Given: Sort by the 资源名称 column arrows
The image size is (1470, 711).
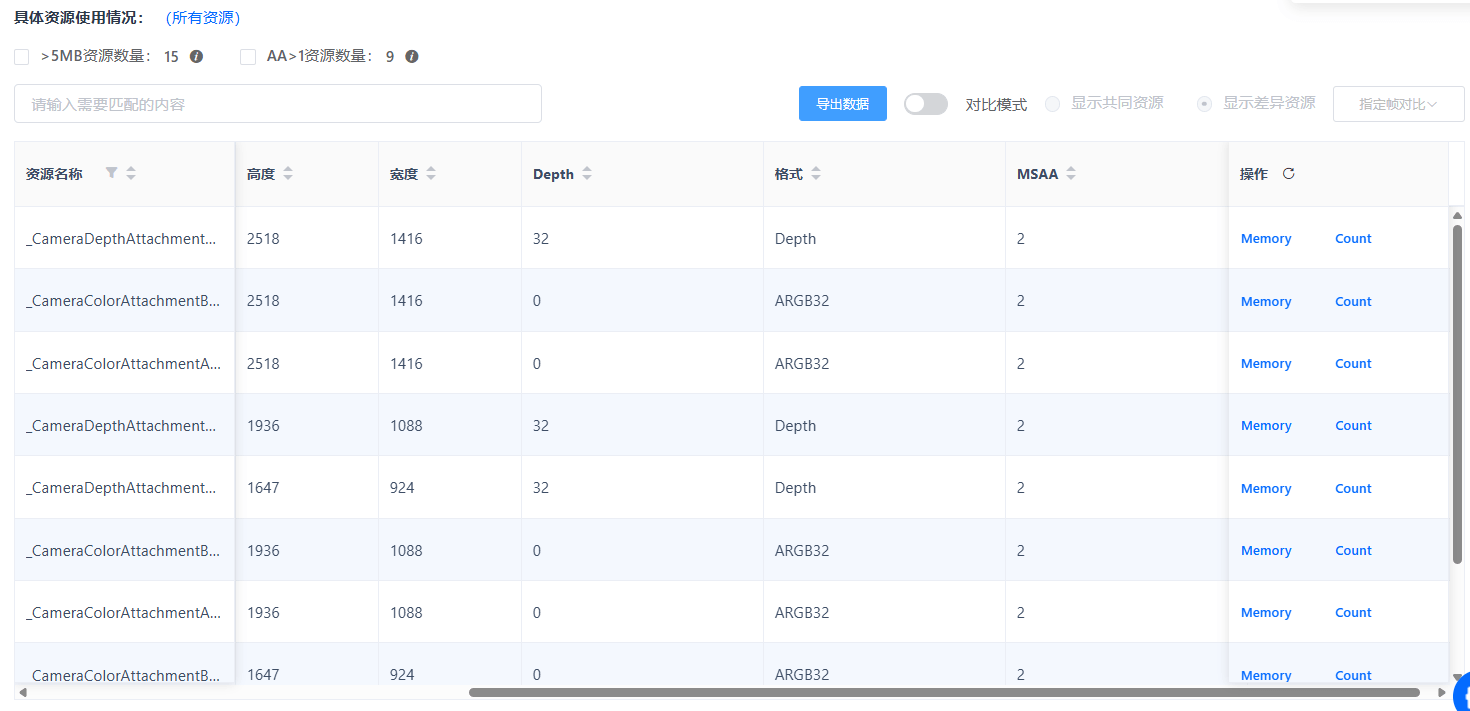Looking at the screenshot, I should point(131,173).
